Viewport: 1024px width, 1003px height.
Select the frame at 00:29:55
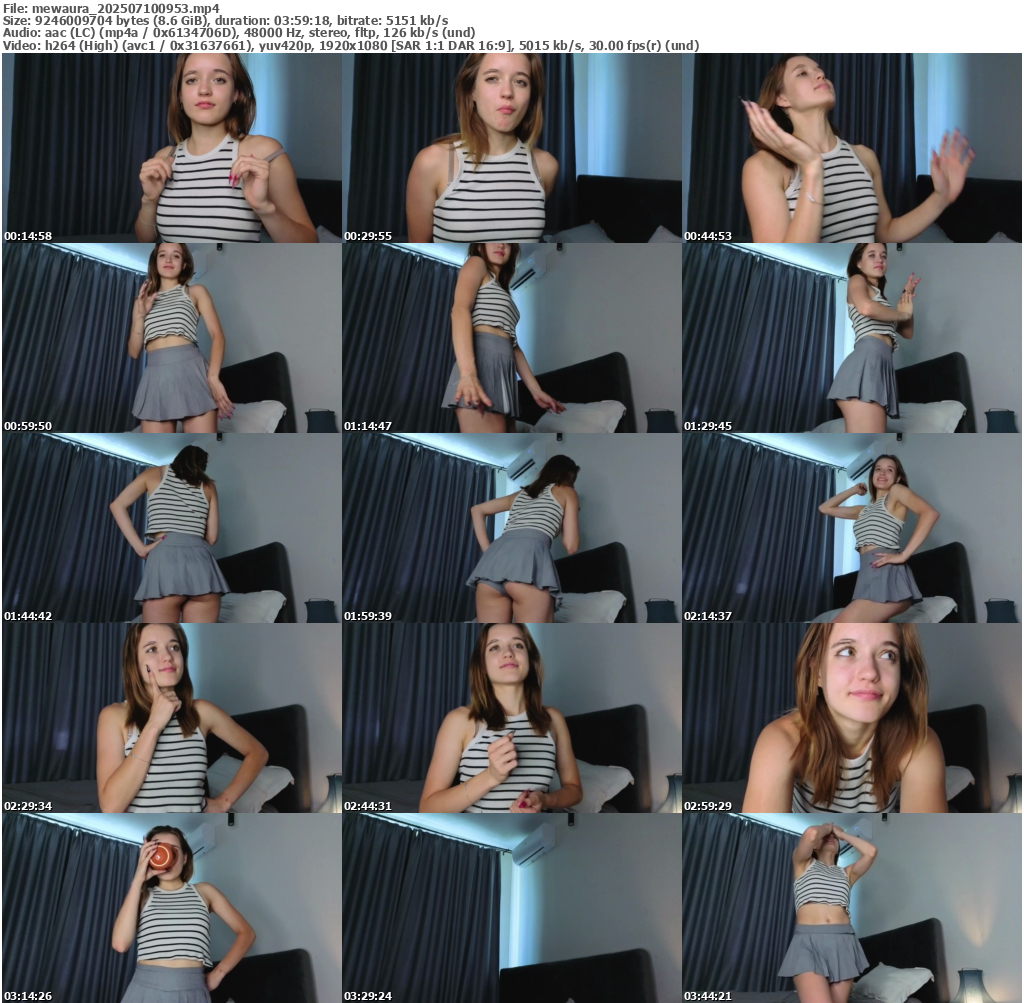pos(512,148)
